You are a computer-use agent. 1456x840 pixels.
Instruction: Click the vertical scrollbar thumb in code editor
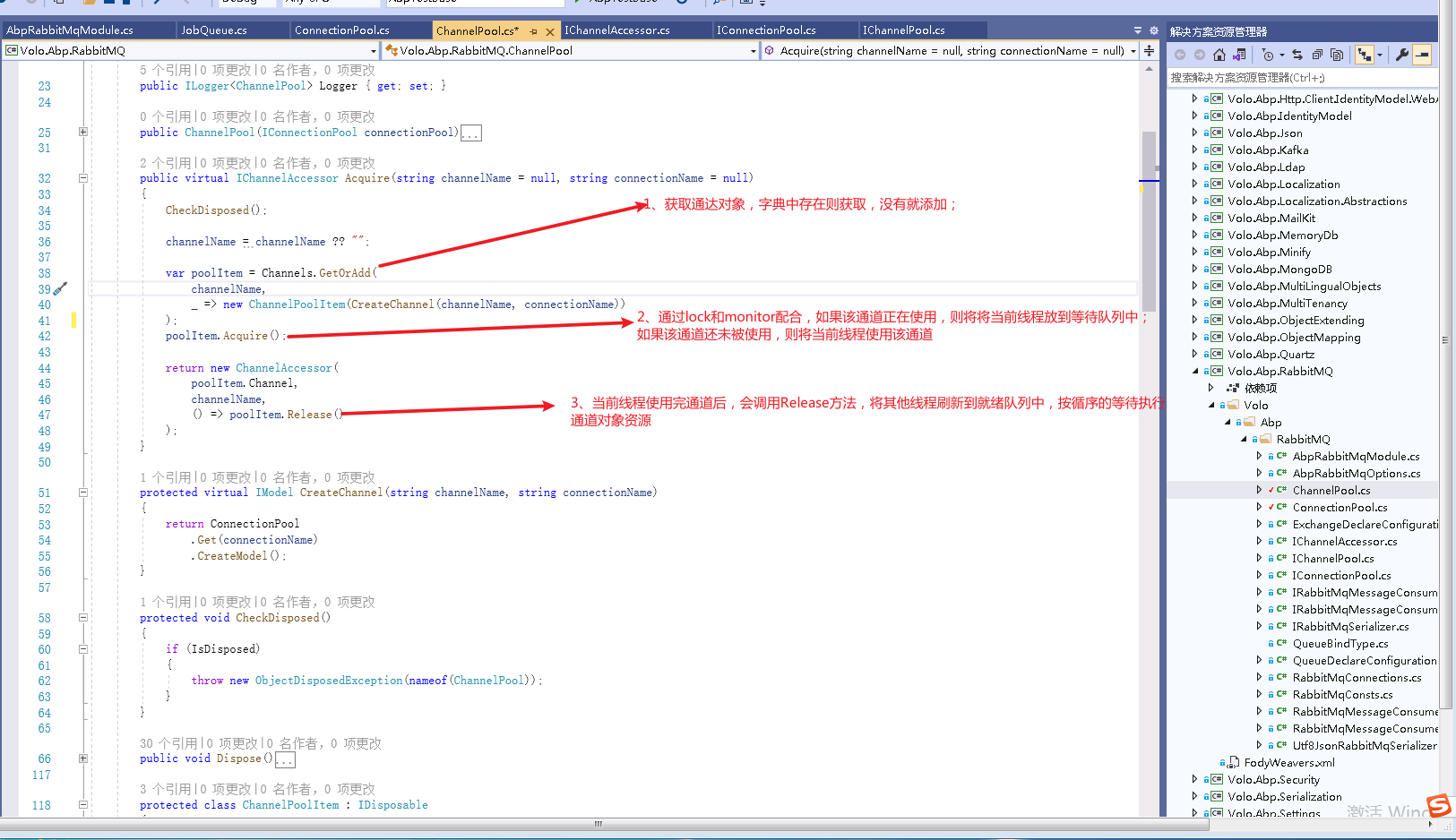point(1149,221)
